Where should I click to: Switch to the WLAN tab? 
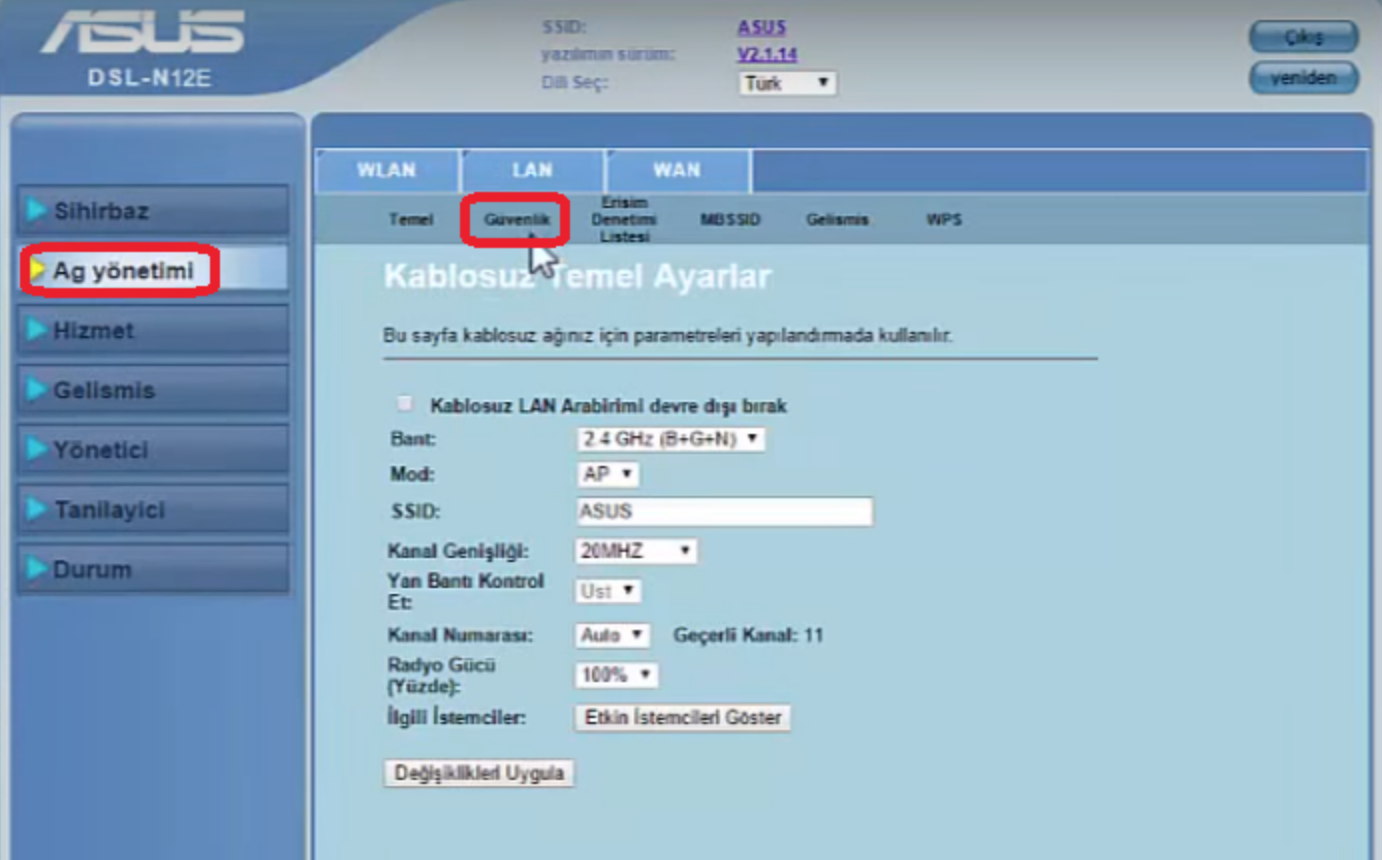coord(386,170)
